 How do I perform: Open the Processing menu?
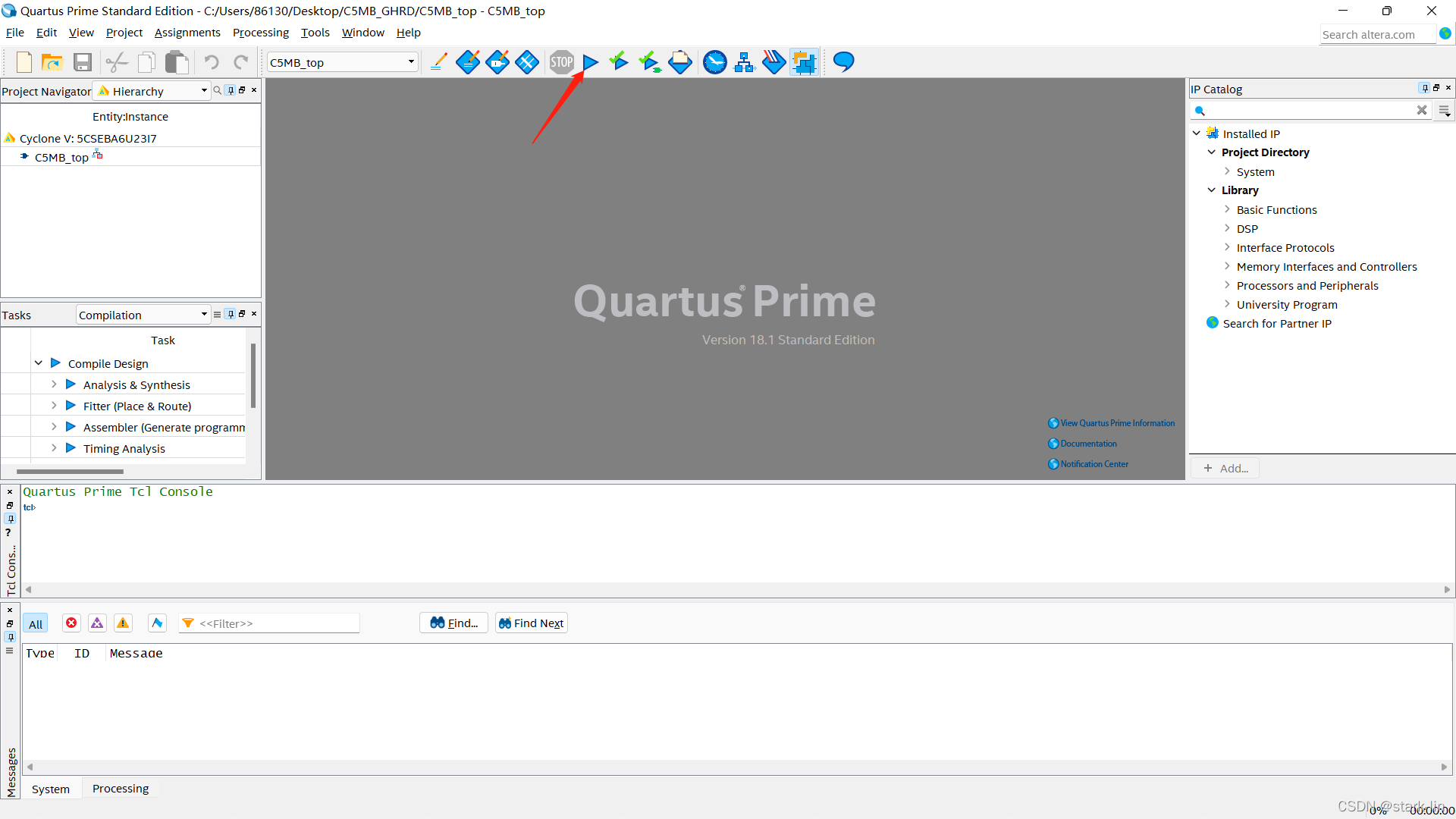tap(260, 33)
